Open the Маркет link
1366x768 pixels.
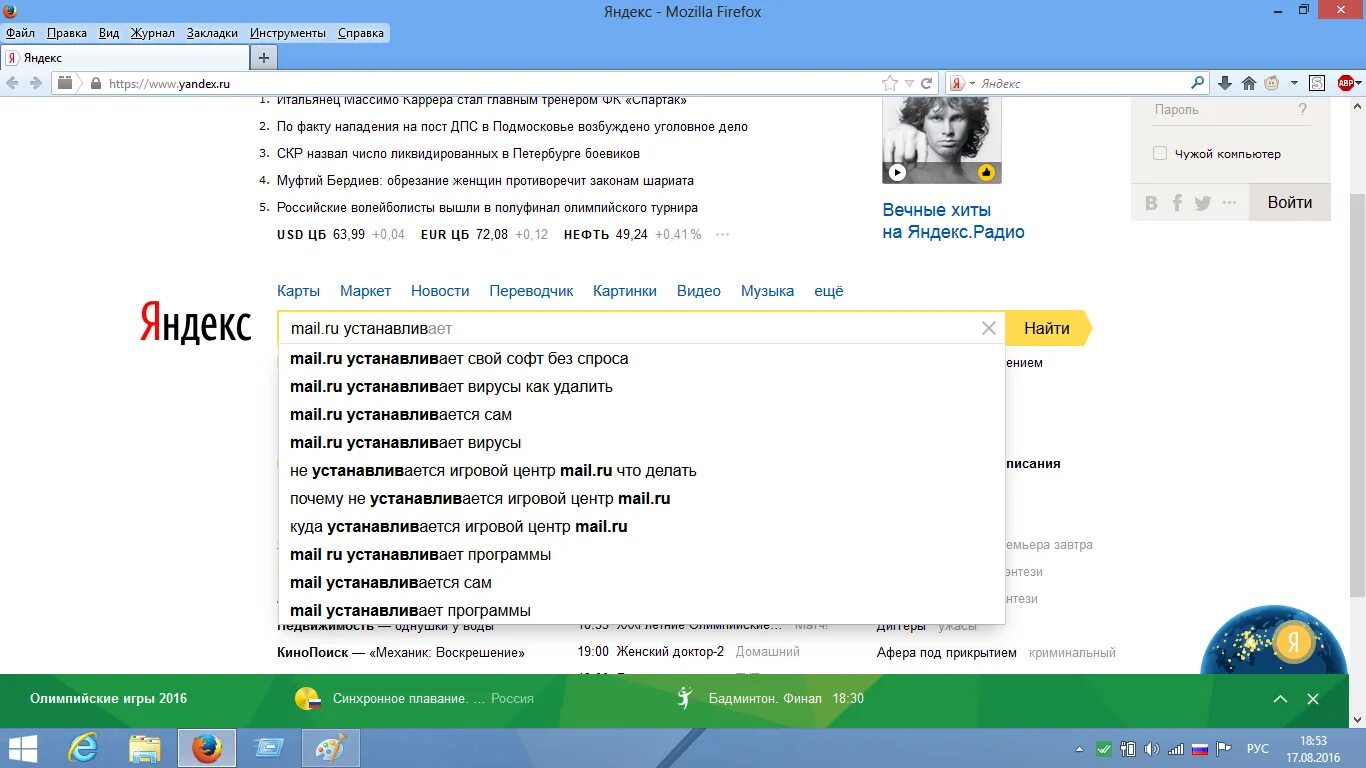[365, 291]
